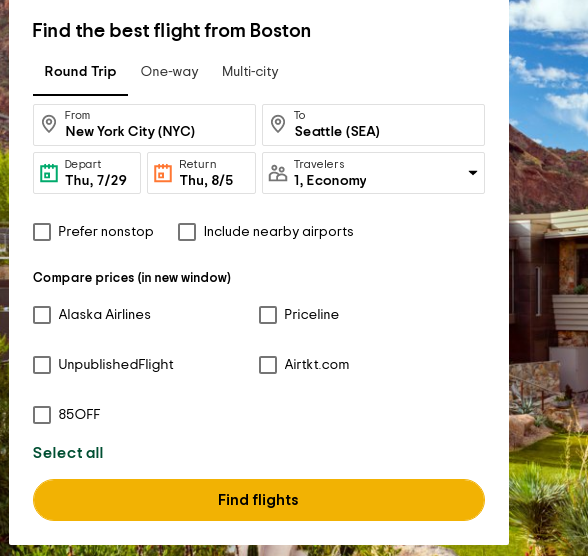Viewport: 588px width, 556px height.
Task: Click the Travelers people icon
Action: pyautogui.click(x=278, y=173)
